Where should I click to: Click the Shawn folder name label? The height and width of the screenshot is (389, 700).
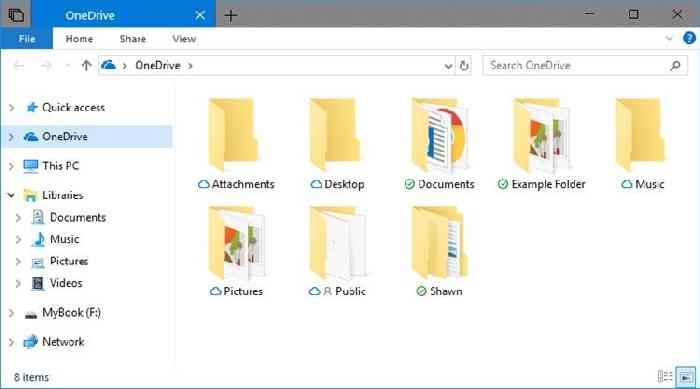pyautogui.click(x=446, y=291)
